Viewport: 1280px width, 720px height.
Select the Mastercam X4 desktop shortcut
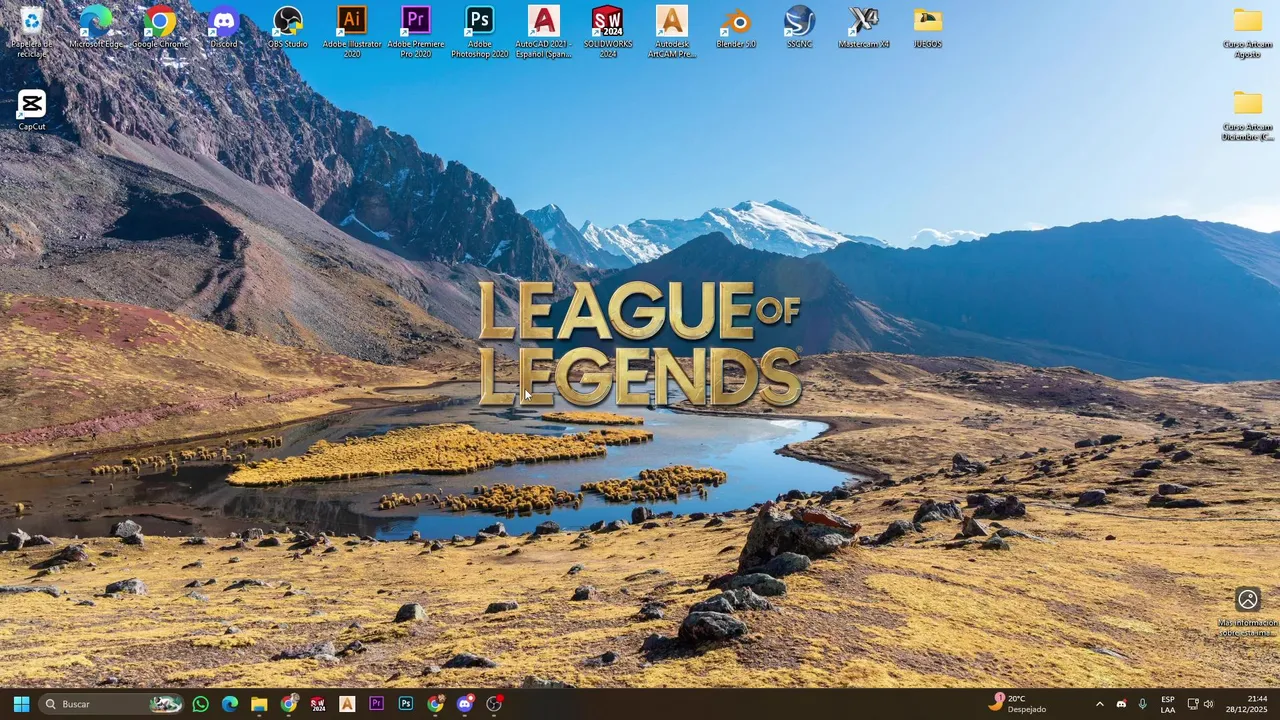[x=864, y=27]
